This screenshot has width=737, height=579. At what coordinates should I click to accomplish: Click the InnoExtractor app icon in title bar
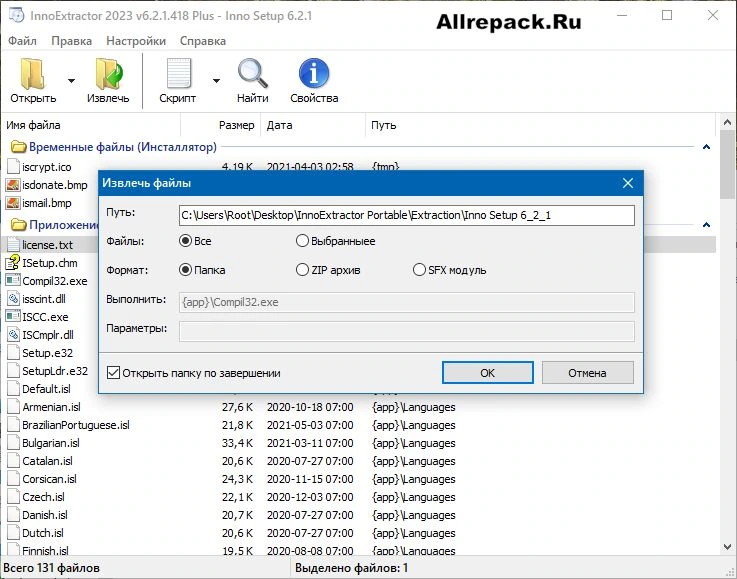point(16,15)
